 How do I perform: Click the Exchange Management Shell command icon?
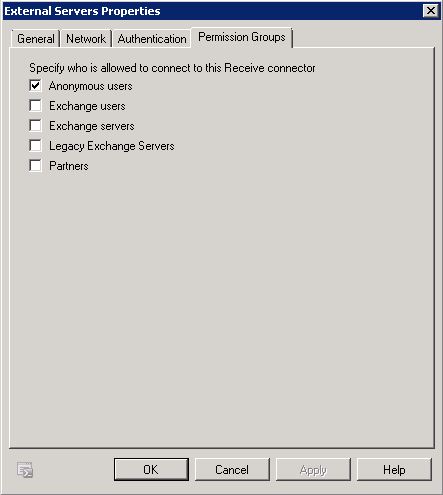pos(25,470)
